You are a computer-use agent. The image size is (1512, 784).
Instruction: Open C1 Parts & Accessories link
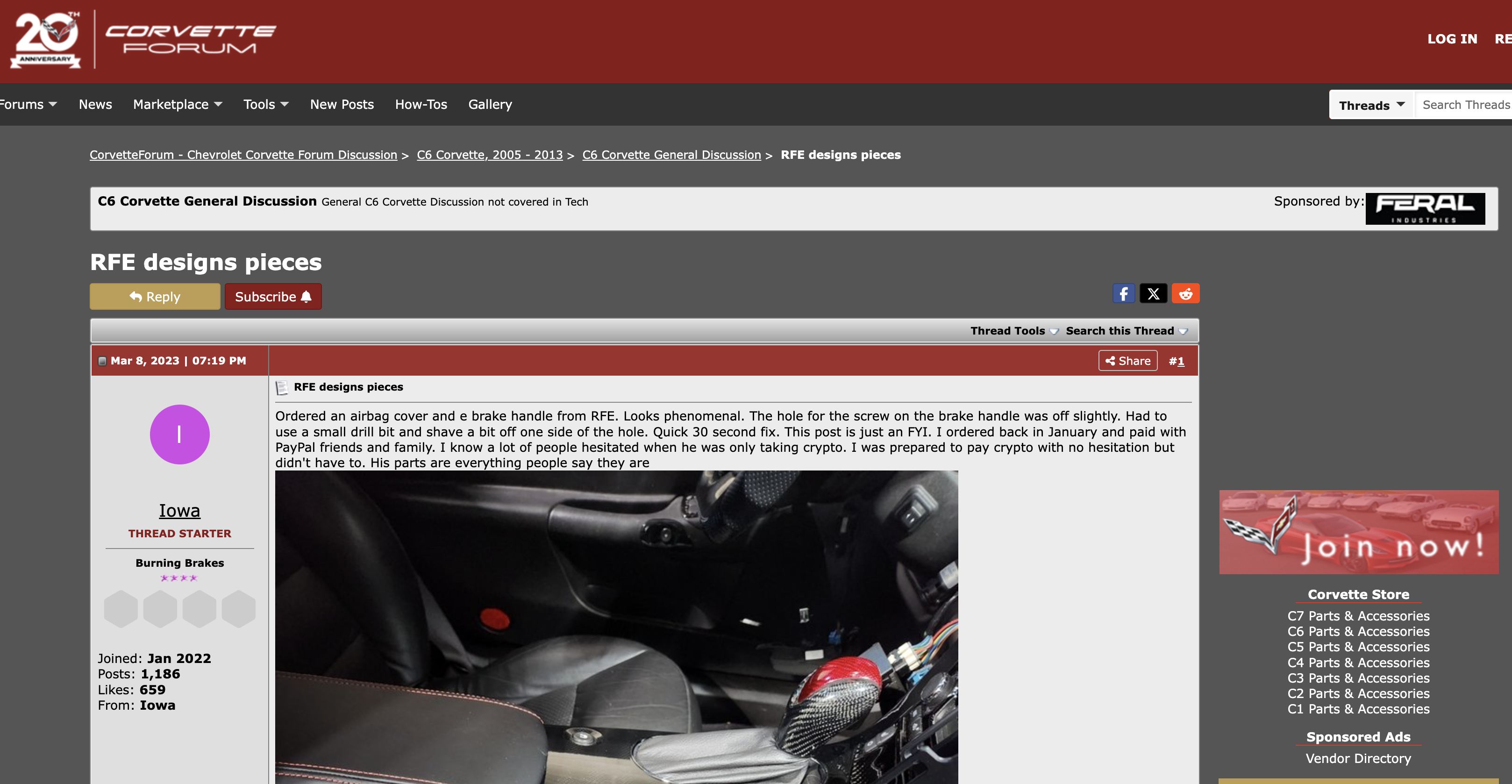1358,709
